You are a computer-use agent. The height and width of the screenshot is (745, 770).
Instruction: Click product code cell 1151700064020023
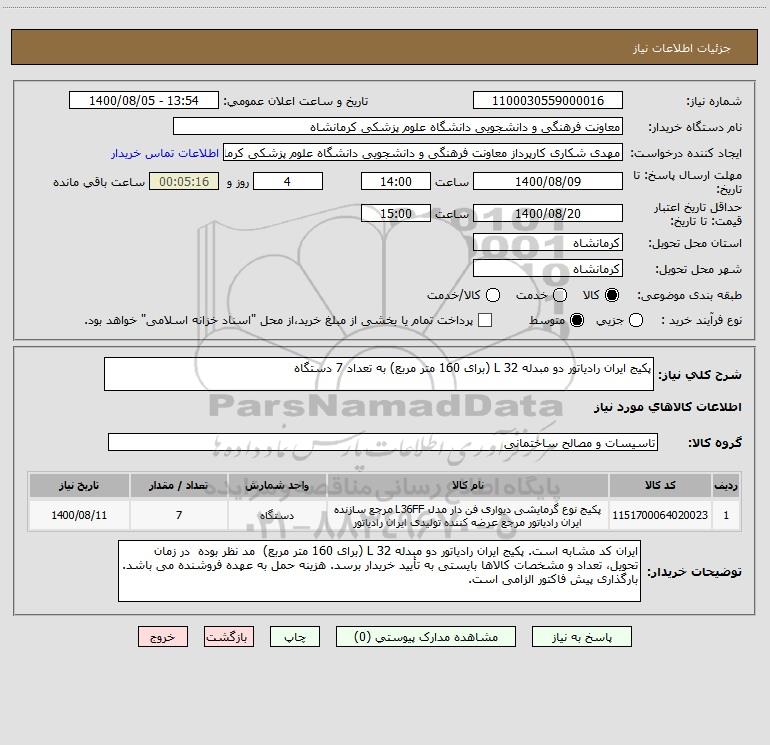tap(660, 515)
